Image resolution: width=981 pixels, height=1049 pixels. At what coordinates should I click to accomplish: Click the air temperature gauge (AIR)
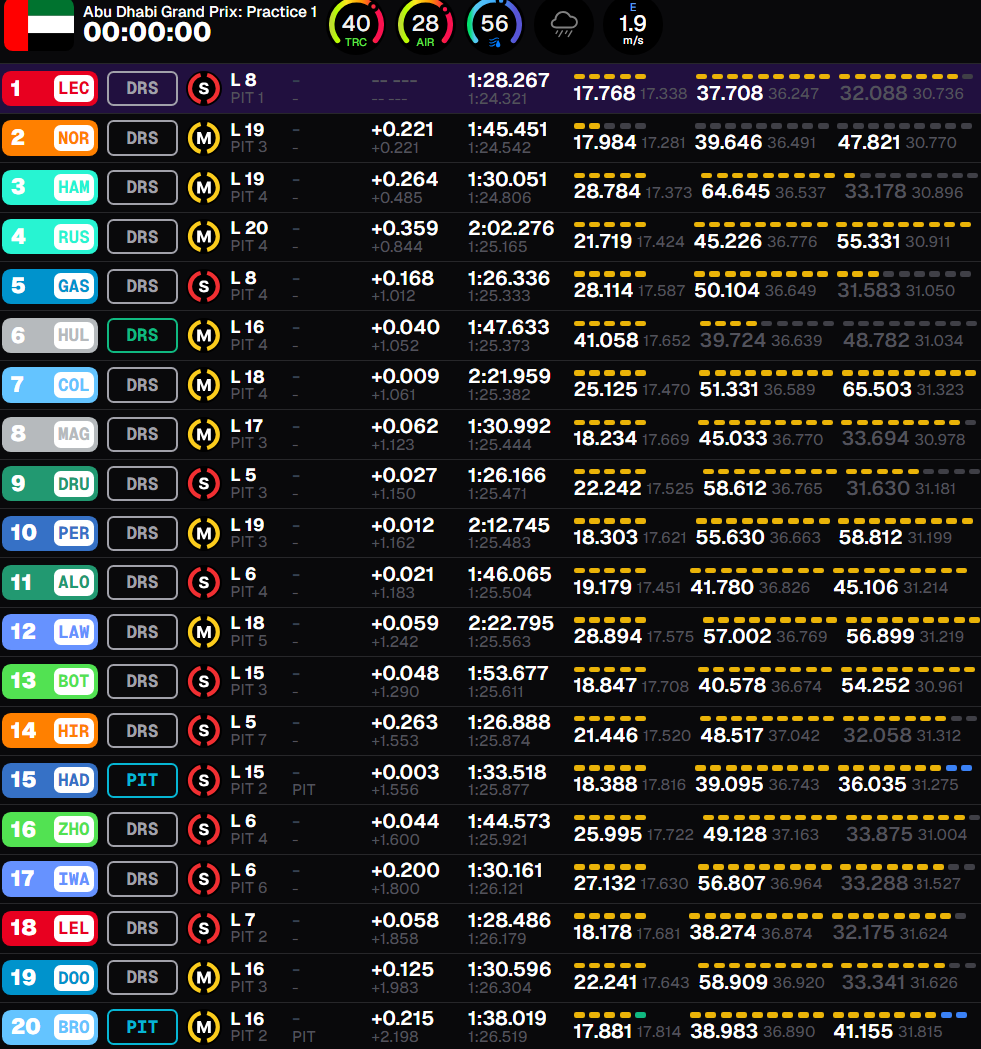426,25
